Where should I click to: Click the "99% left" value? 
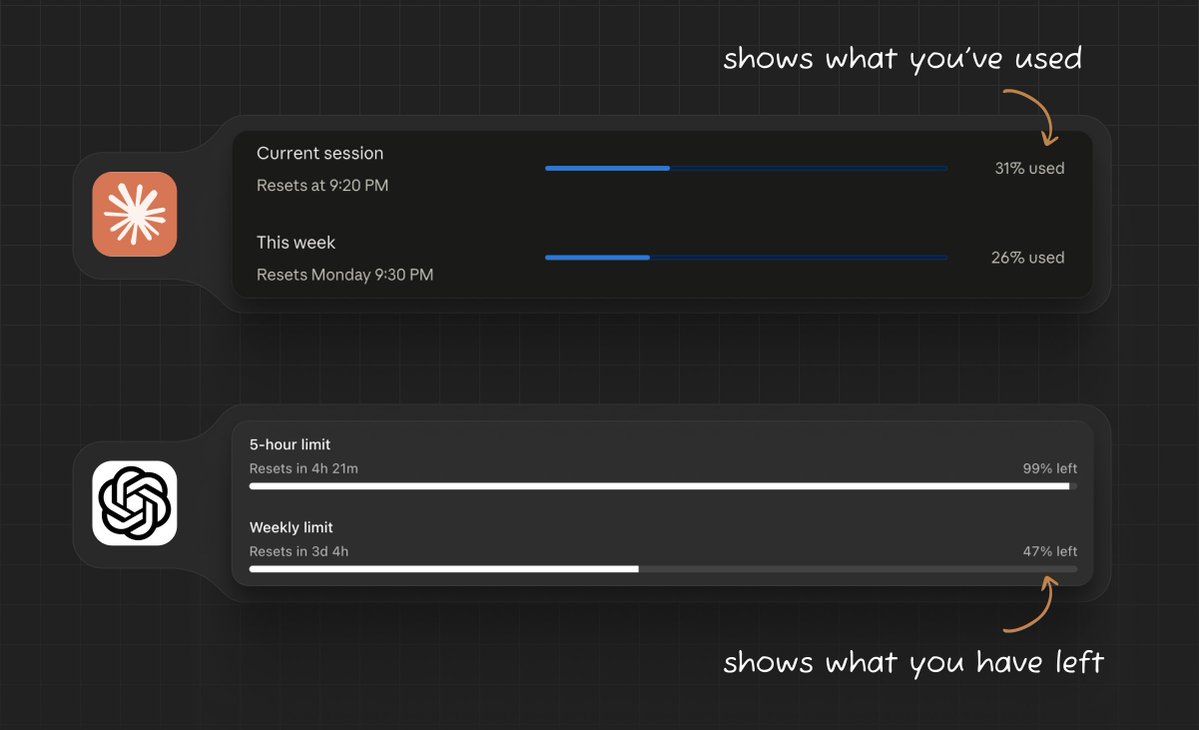1050,469
